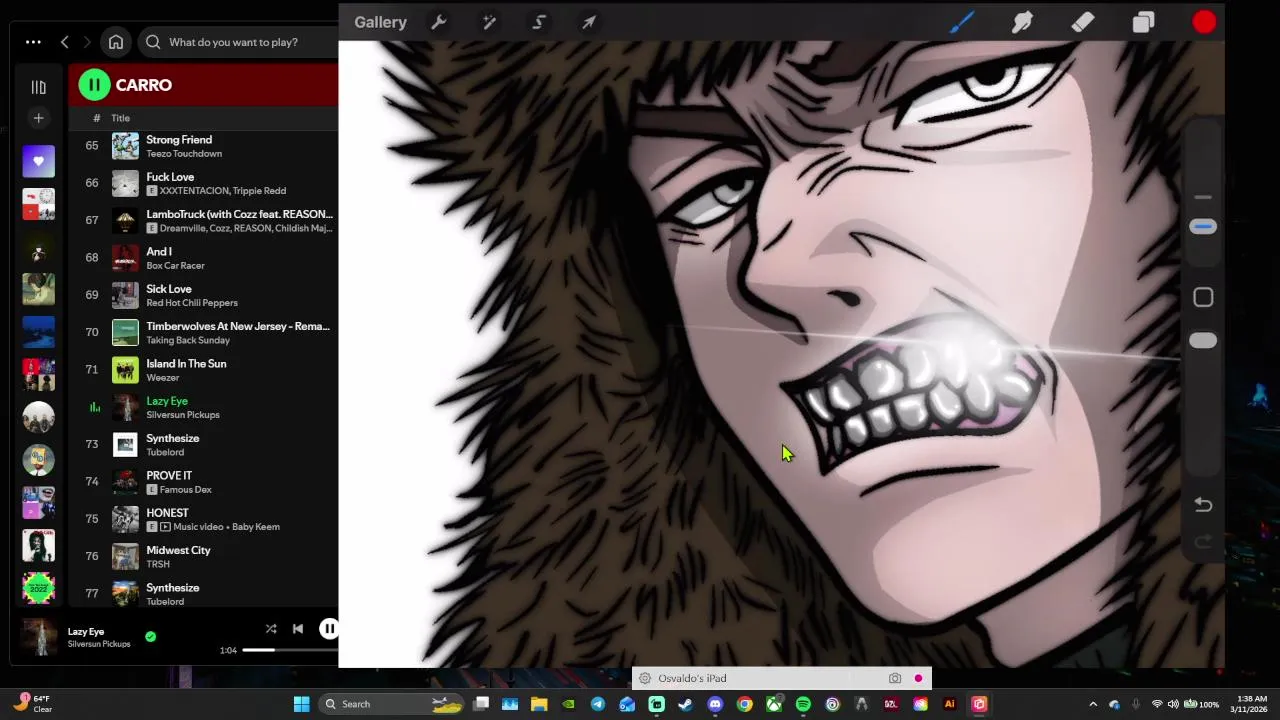Open Spotify from the taskbar
The height and width of the screenshot is (720, 1280).
[803, 704]
